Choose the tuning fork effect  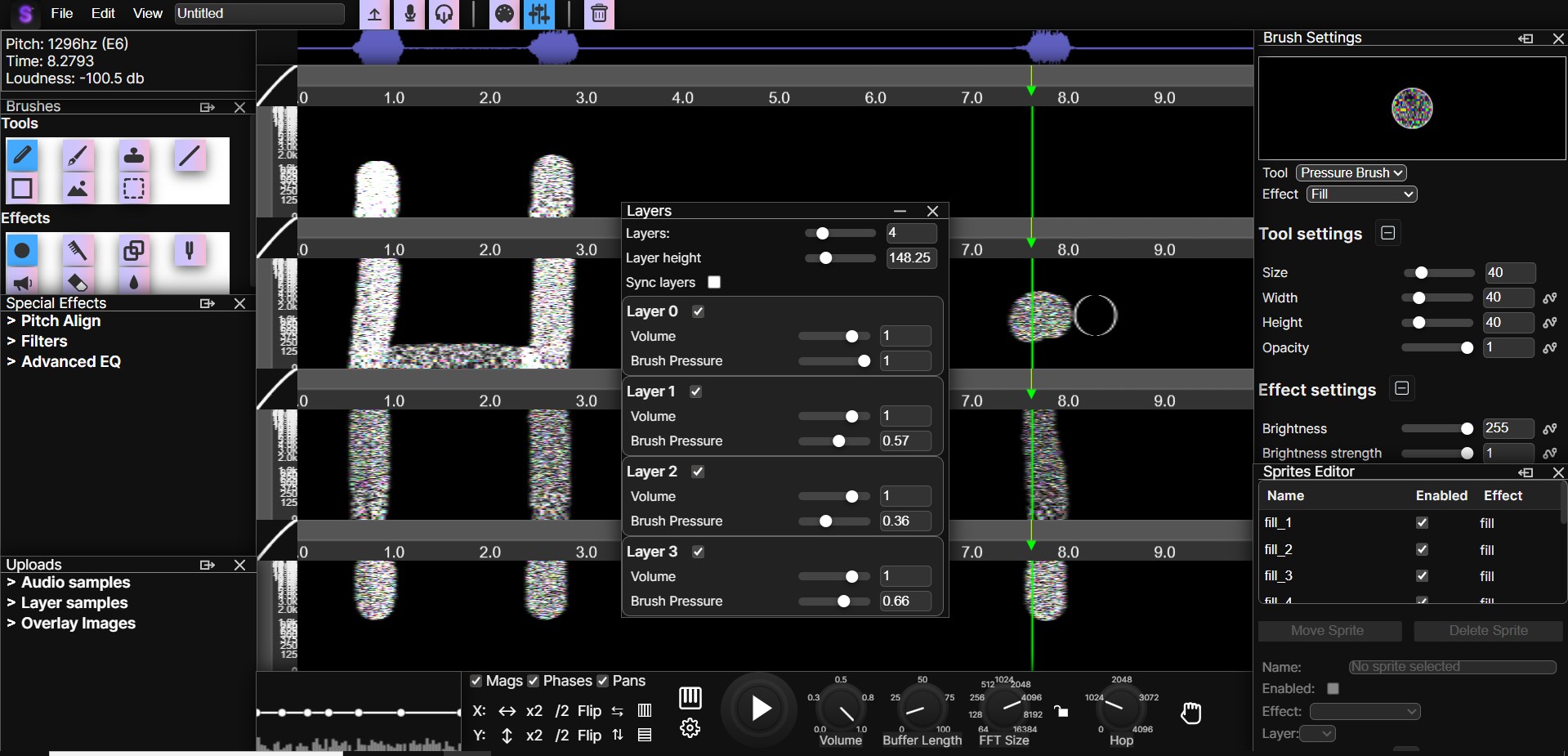[x=190, y=250]
